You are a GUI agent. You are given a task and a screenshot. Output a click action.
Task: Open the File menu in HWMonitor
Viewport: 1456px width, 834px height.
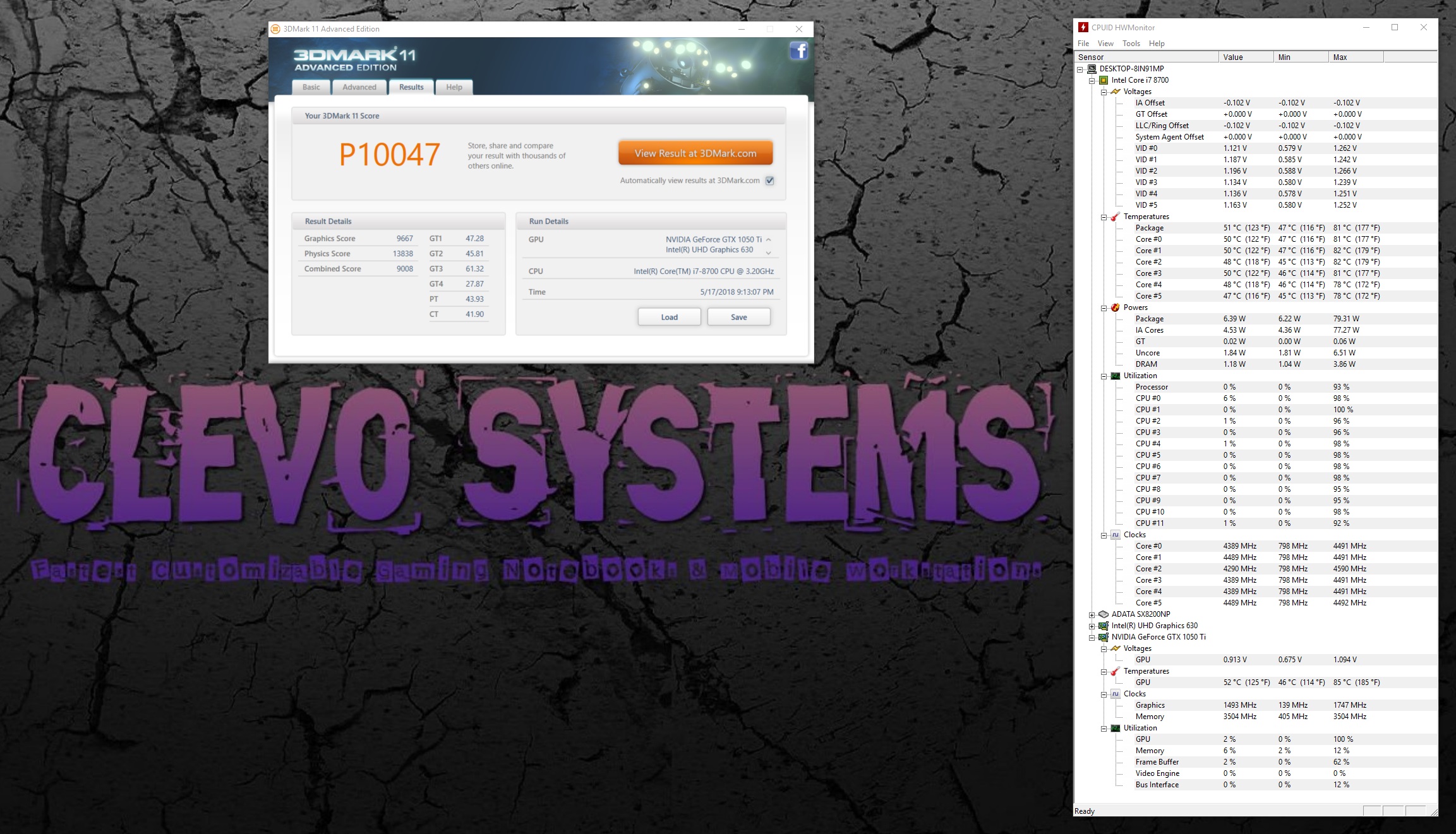[1083, 44]
